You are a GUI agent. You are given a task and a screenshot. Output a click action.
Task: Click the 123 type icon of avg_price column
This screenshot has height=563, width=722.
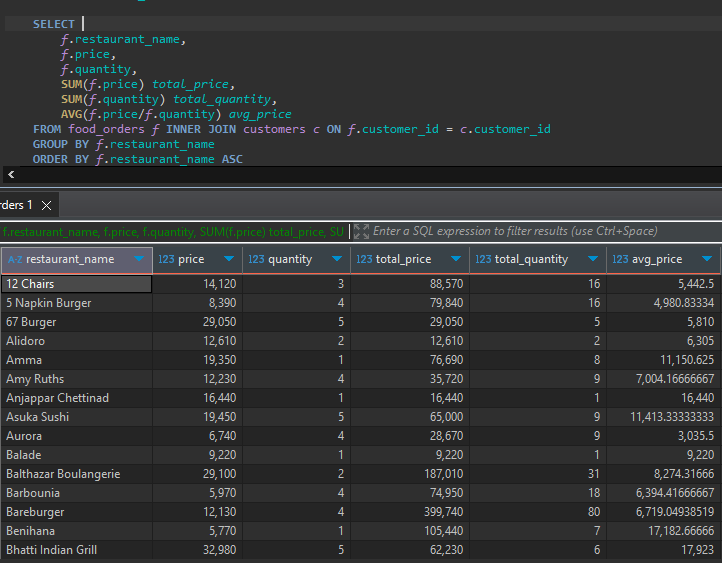pyautogui.click(x=620, y=260)
